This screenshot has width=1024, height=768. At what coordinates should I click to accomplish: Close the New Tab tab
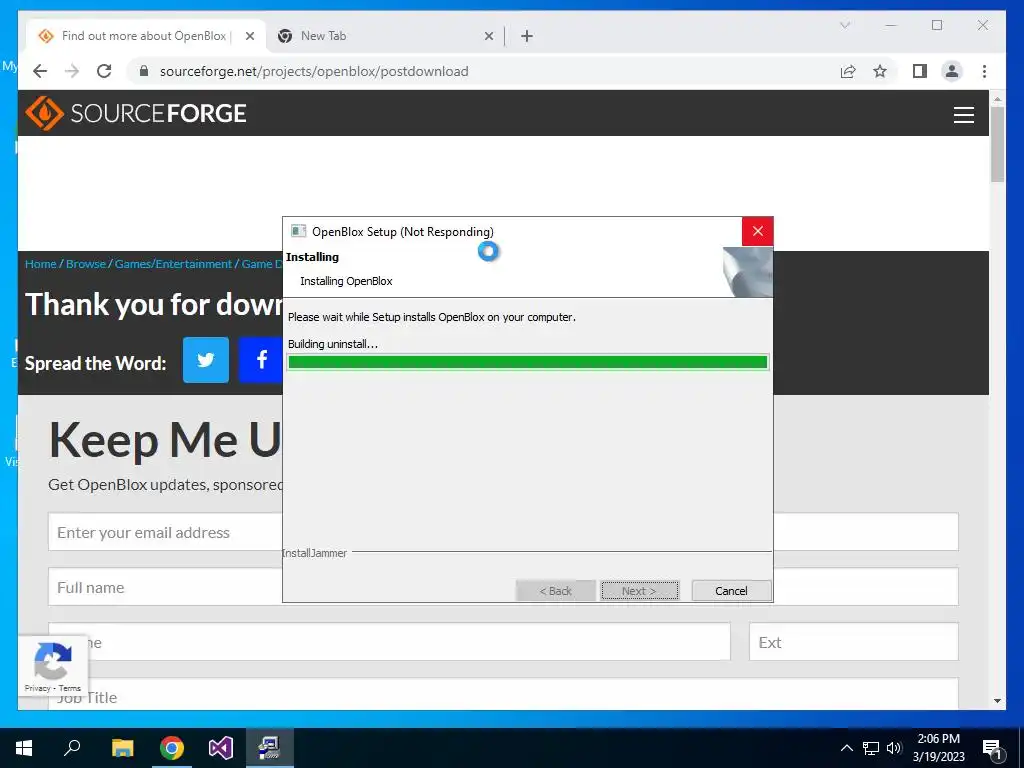coord(488,36)
